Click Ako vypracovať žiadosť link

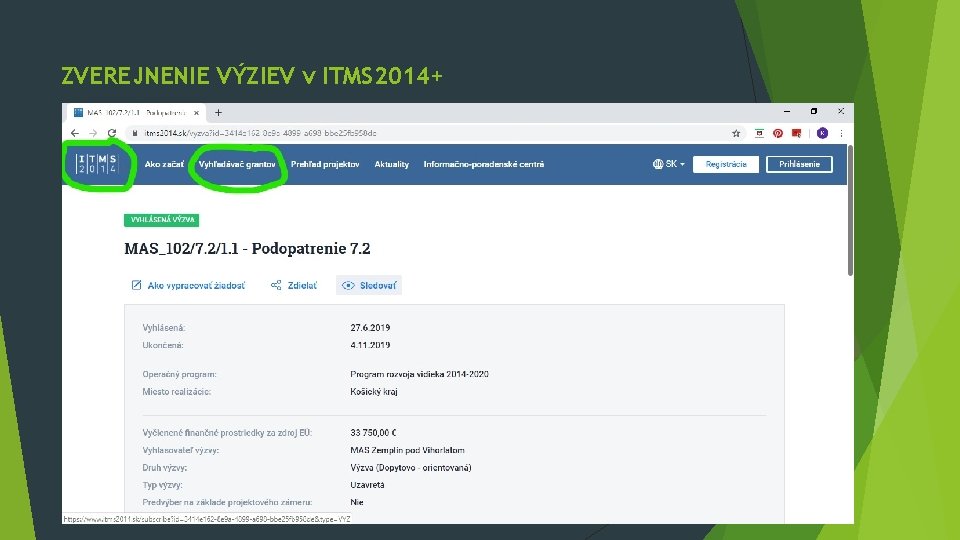pyautogui.click(x=188, y=285)
